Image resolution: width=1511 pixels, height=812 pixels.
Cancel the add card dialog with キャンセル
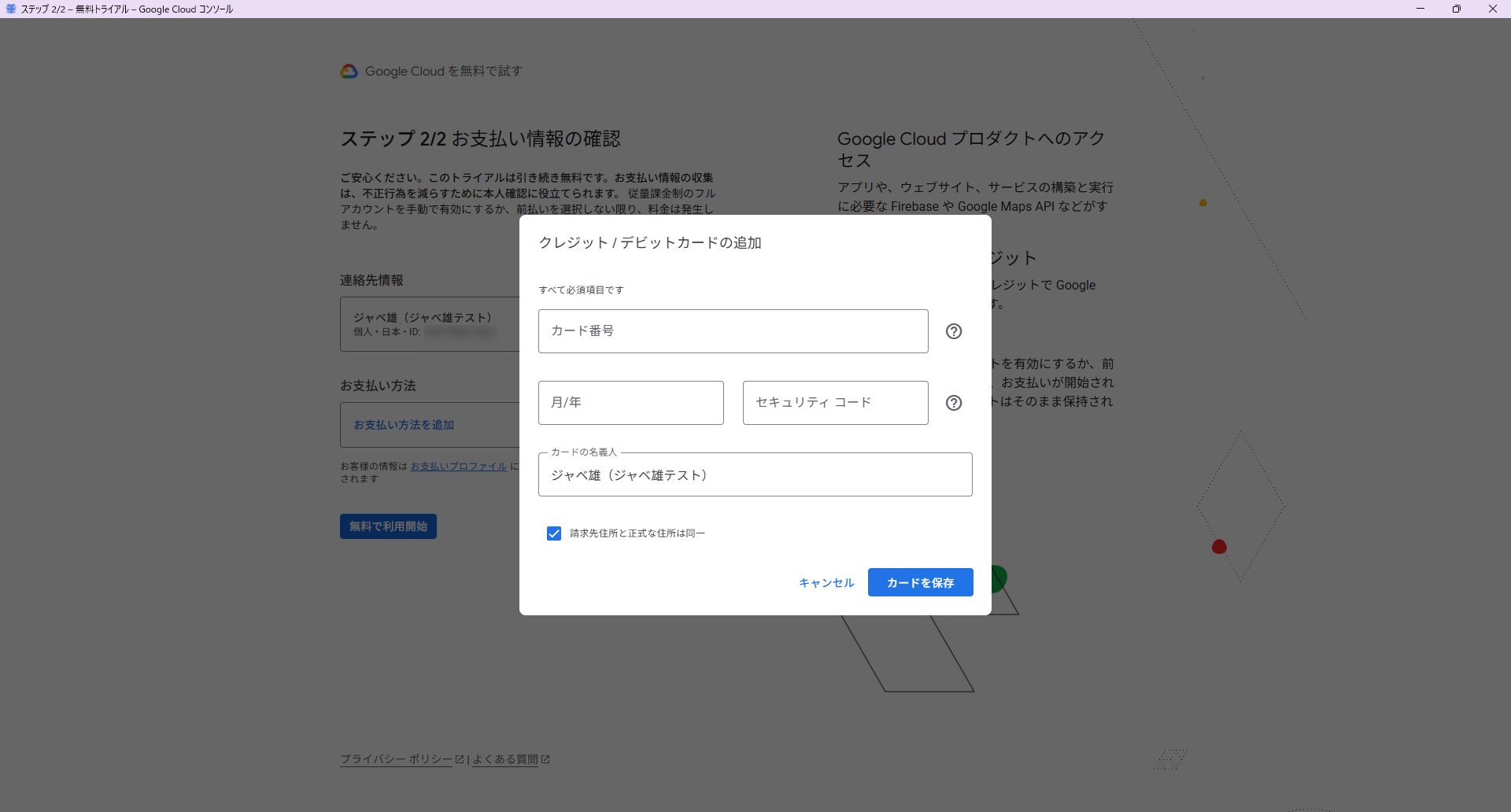pyautogui.click(x=826, y=583)
